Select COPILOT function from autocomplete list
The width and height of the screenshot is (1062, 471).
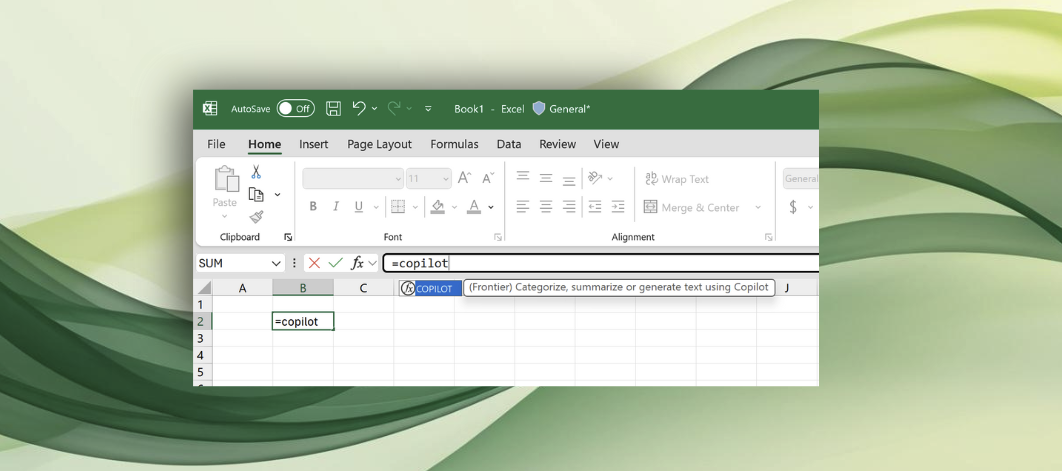(432, 288)
